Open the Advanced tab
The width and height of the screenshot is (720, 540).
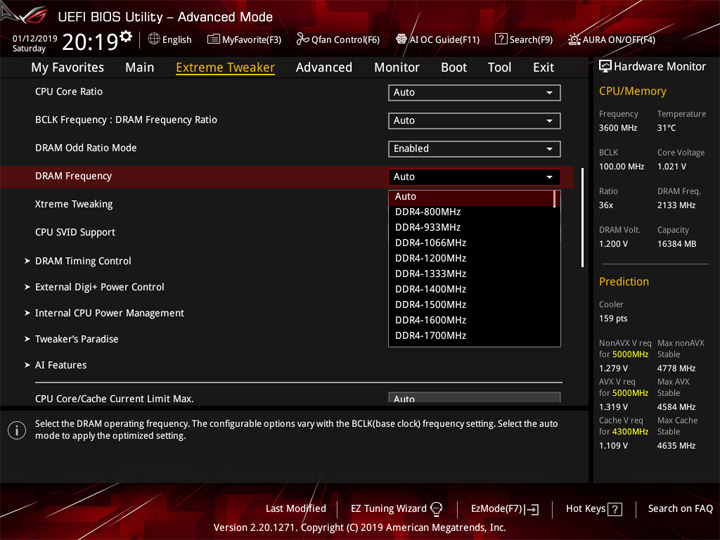click(324, 68)
